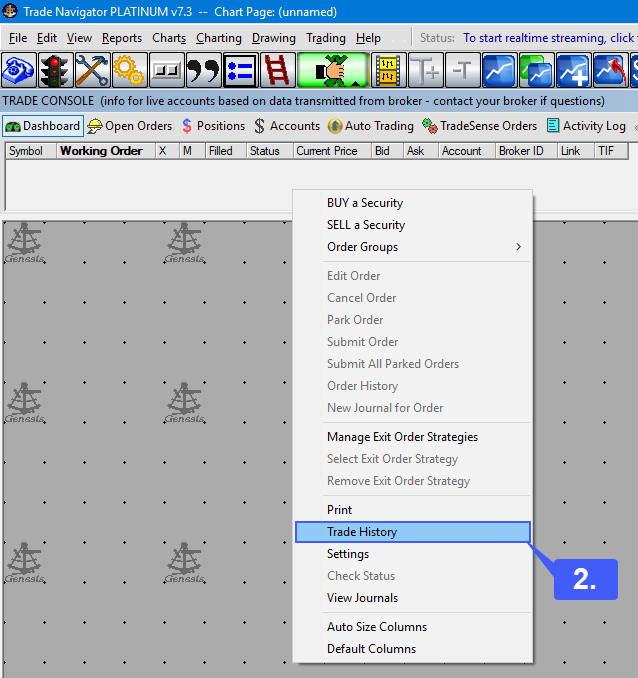This screenshot has width=638, height=678.
Task: Click the red ladder toolbar icon
Action: tap(278, 70)
